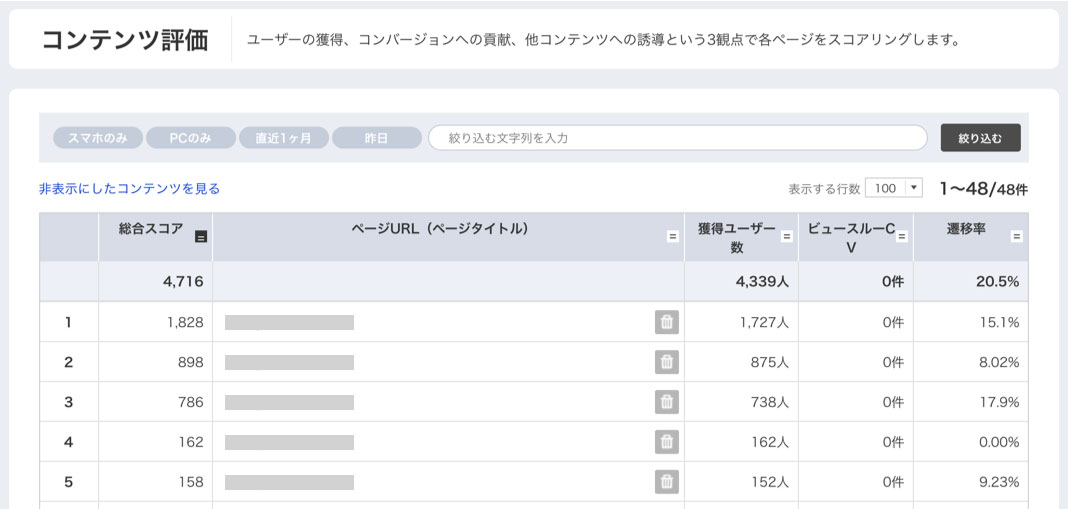Sort by 獲得ユーザー数 column icon
The image size is (1068, 509).
[x=787, y=236]
